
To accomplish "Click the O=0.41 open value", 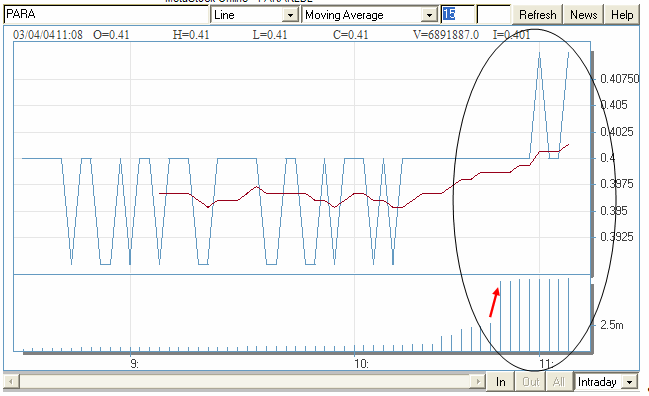I will click(x=111, y=35).
